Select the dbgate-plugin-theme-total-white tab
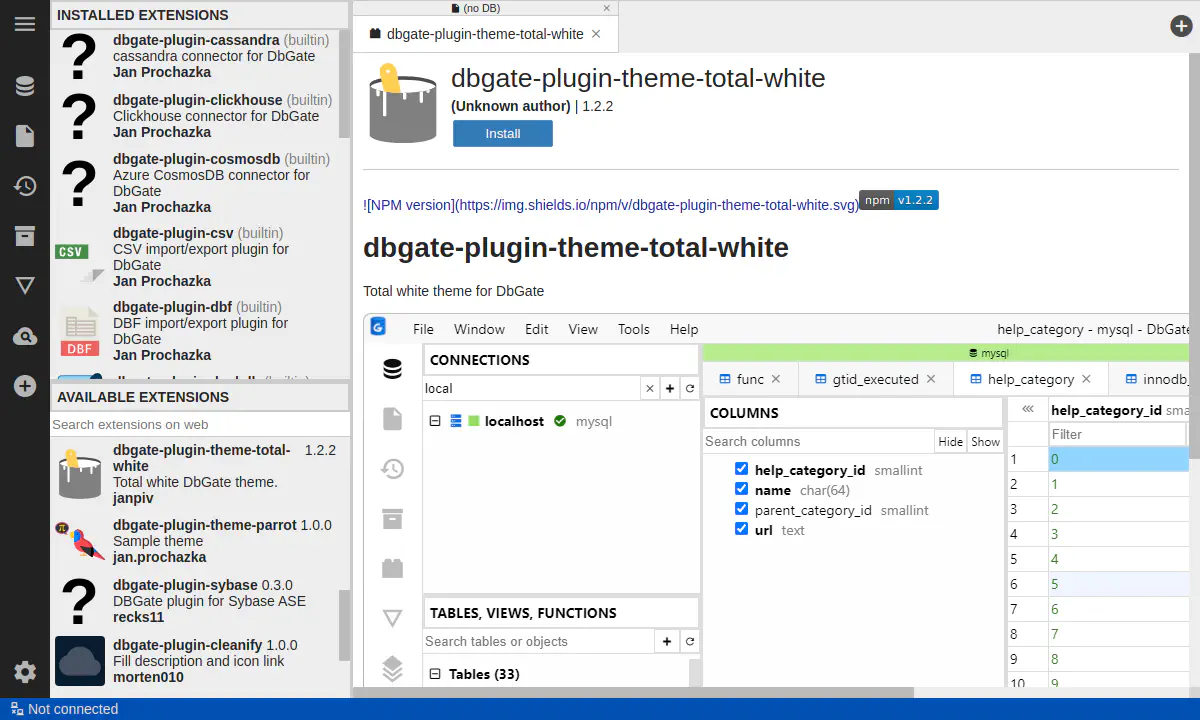 [x=484, y=34]
